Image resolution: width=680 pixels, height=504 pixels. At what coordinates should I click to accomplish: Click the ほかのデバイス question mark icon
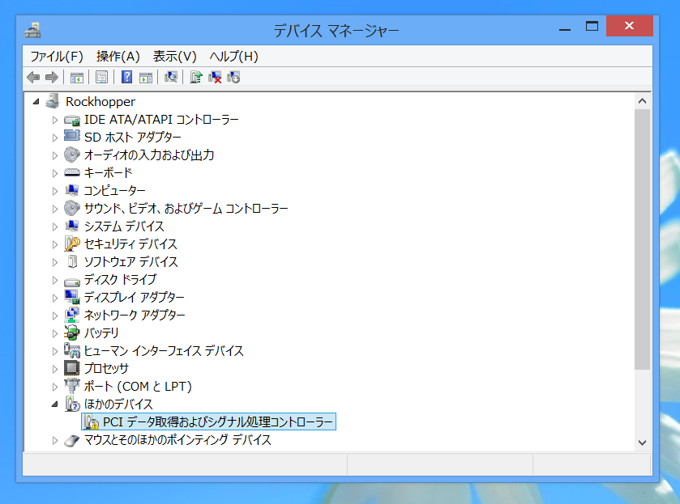(x=72, y=404)
